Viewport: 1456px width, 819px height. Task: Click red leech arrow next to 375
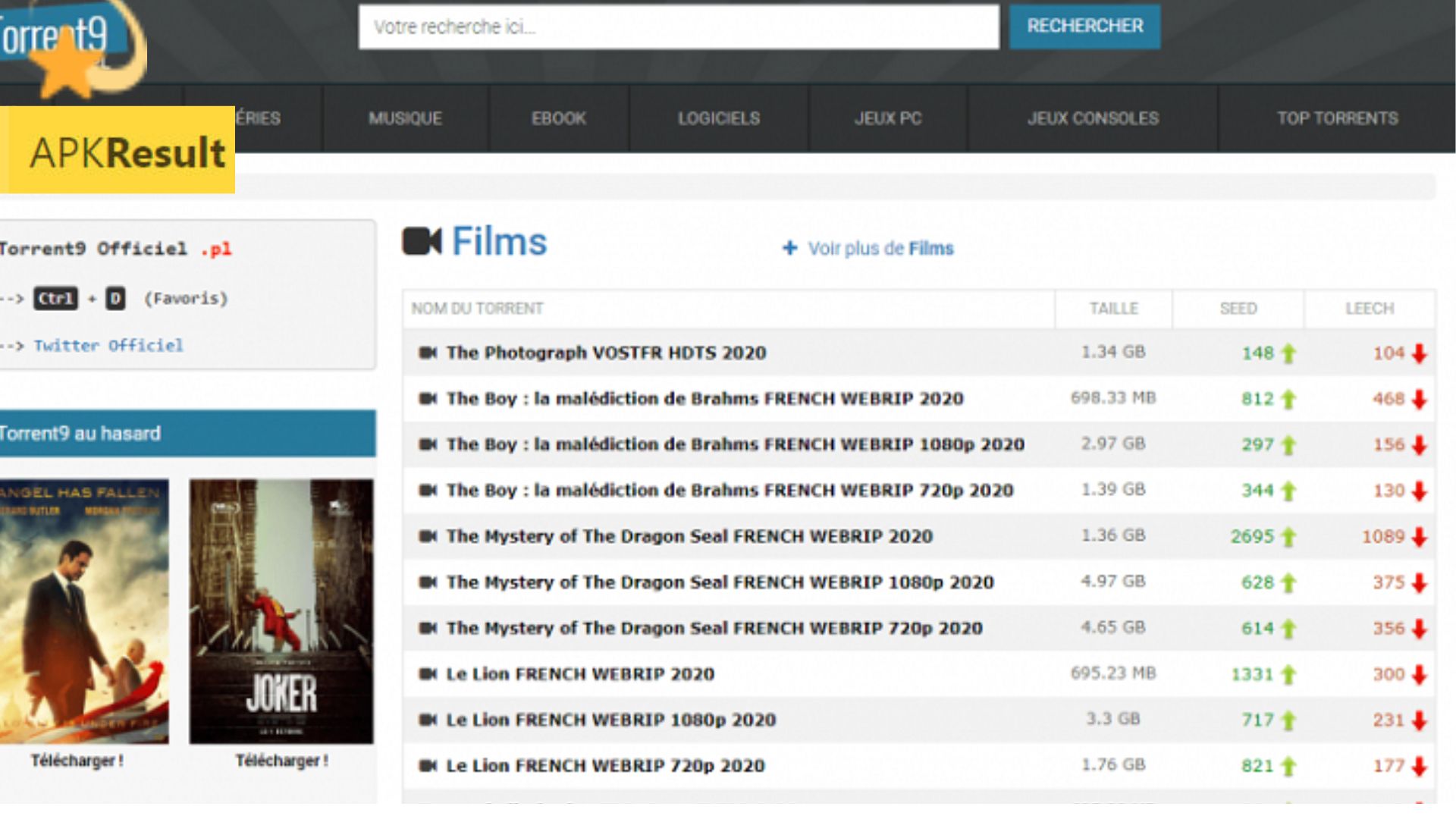[x=1420, y=583]
